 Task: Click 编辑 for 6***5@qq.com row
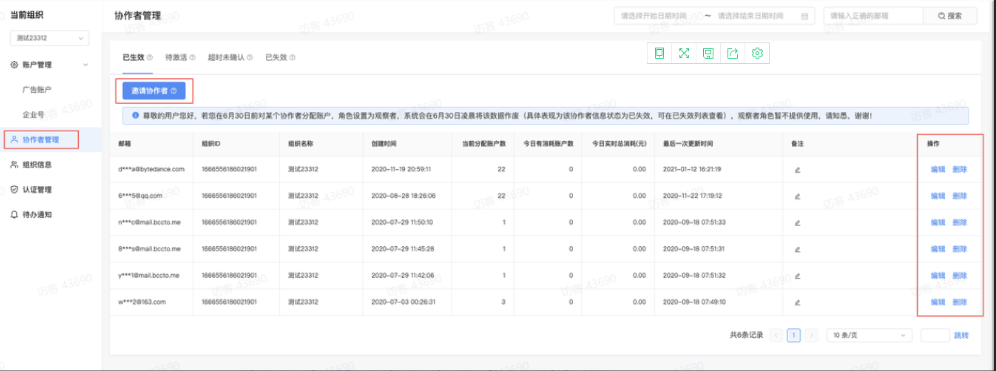coord(938,196)
